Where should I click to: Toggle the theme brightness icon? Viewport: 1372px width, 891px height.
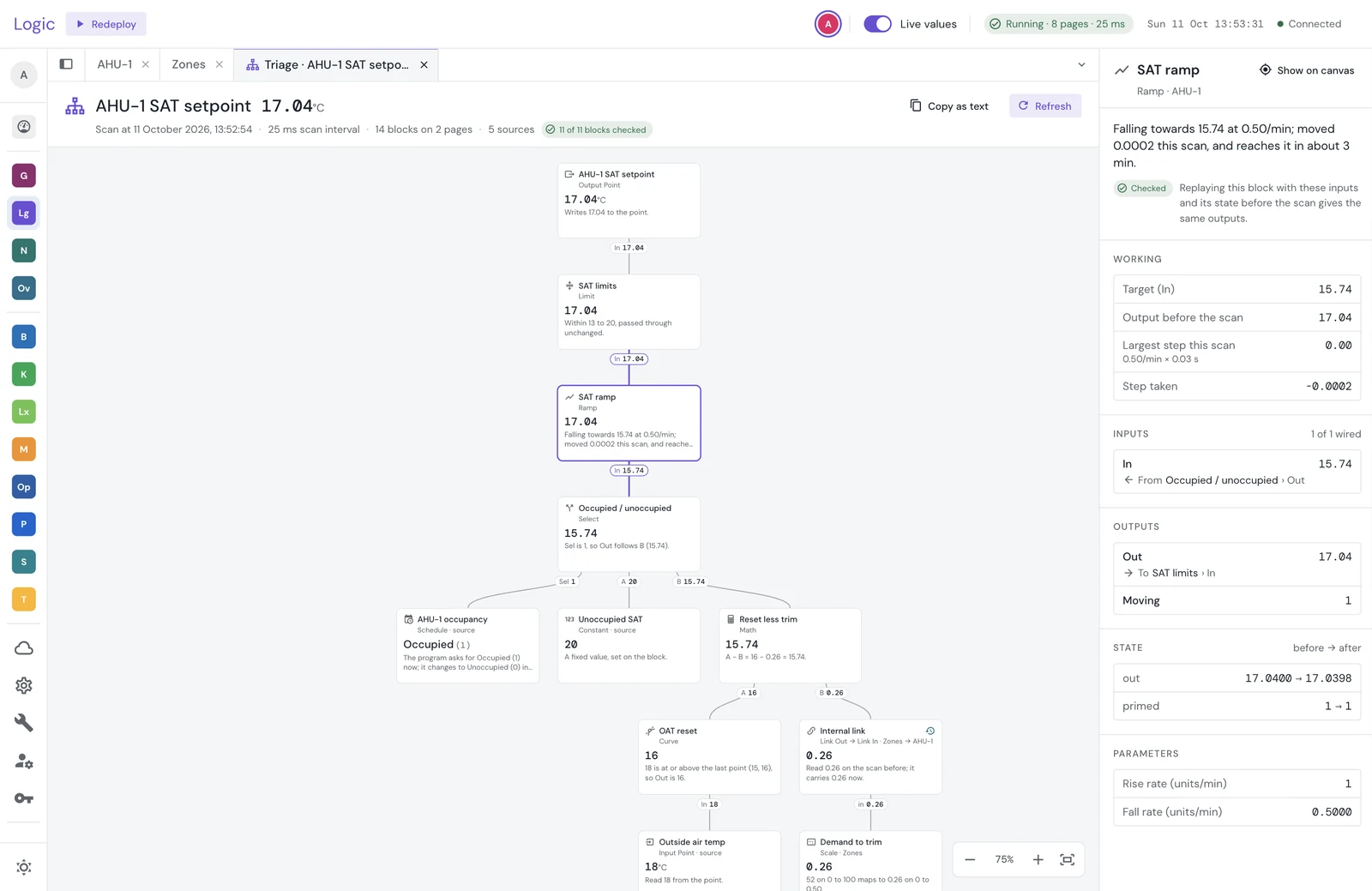[24, 867]
